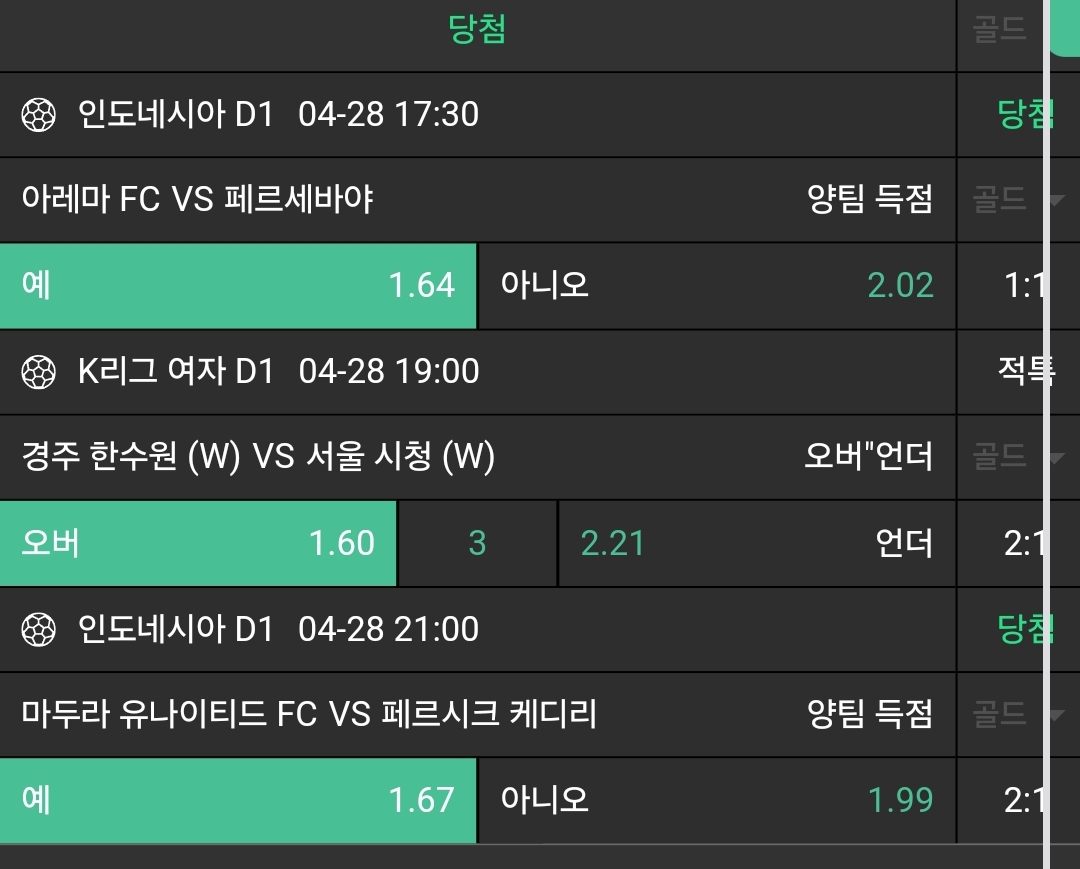The height and width of the screenshot is (869, 1080).
Task: Click 적특 status for K리그 여자 match
Action: 1024,372
